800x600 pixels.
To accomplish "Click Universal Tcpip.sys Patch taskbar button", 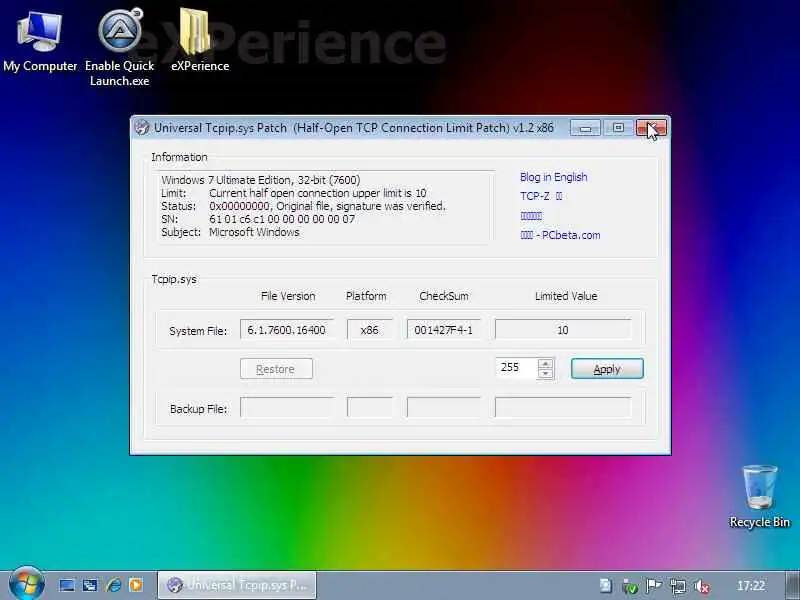I will [x=237, y=585].
